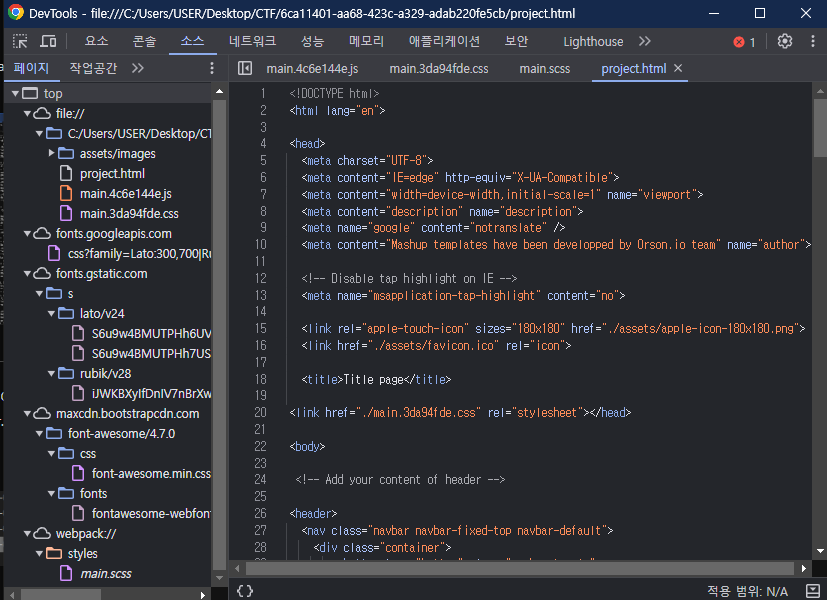Click the editor horizontal scrollbar

point(520,568)
